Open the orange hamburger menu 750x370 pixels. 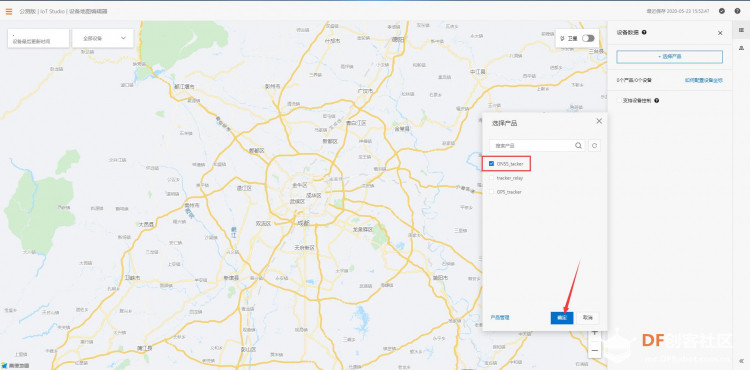[x=9, y=11]
